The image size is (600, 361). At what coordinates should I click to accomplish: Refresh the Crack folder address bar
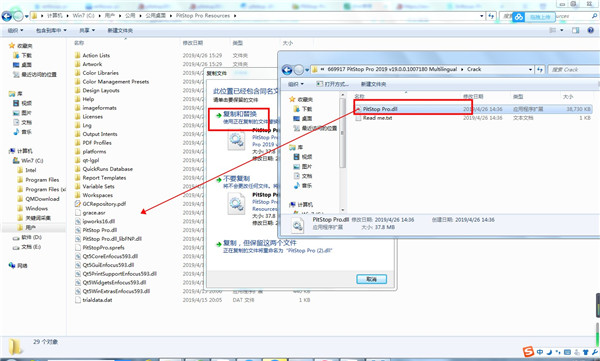(540, 70)
